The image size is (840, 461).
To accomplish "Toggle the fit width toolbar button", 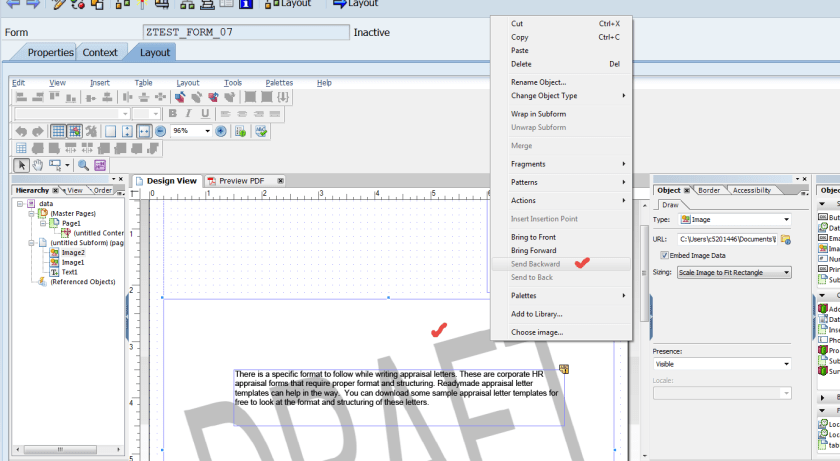I will [143, 131].
